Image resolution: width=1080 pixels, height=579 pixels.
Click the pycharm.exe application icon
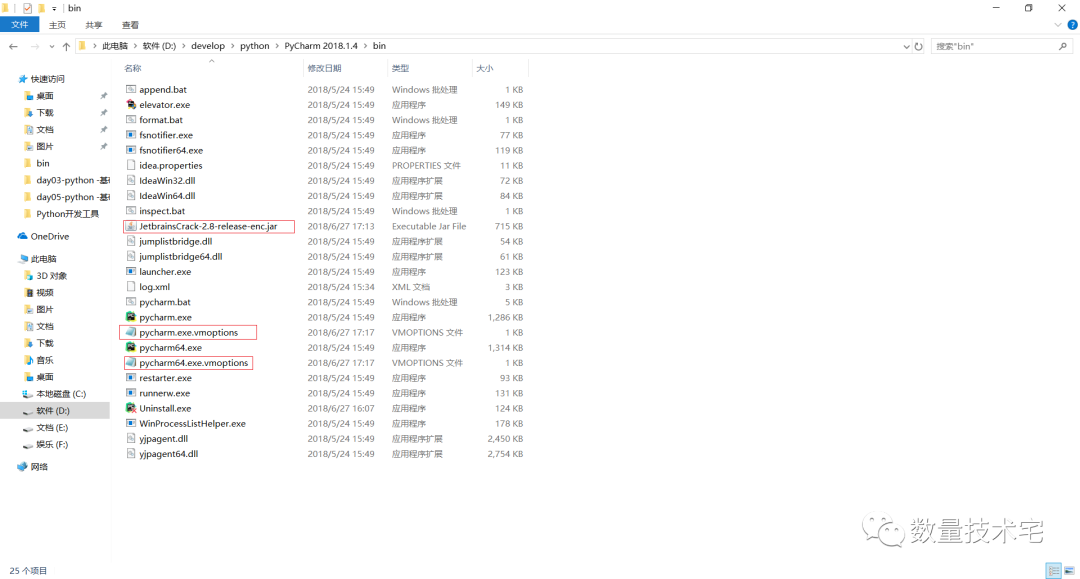131,317
